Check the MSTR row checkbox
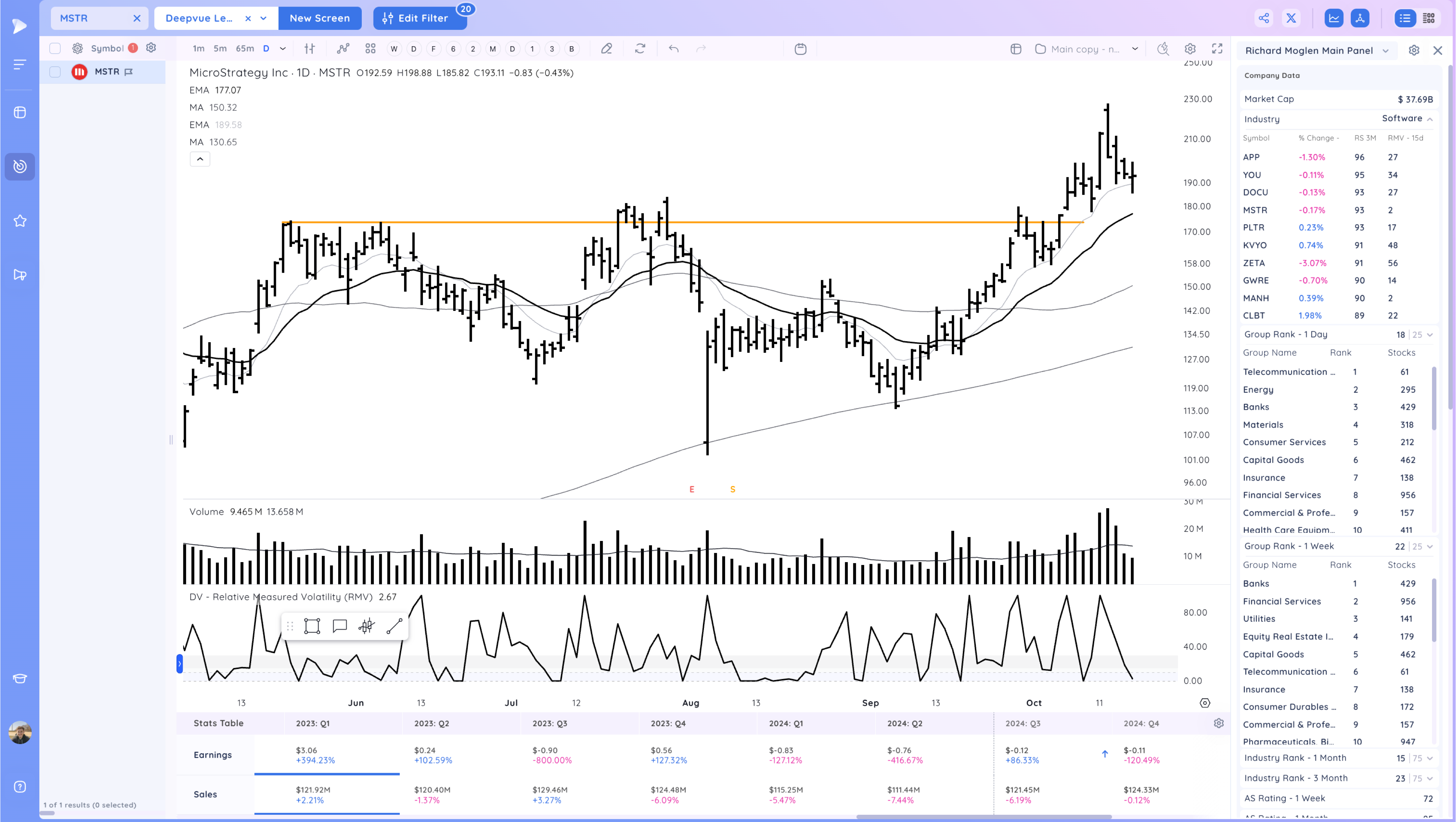 point(55,72)
